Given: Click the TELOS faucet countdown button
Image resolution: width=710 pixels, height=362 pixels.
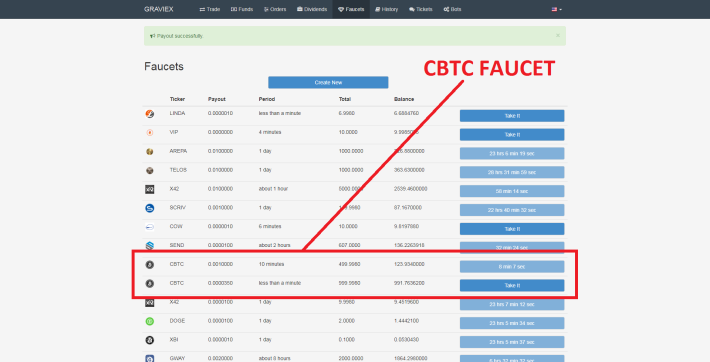Looking at the screenshot, I should coord(512,172).
